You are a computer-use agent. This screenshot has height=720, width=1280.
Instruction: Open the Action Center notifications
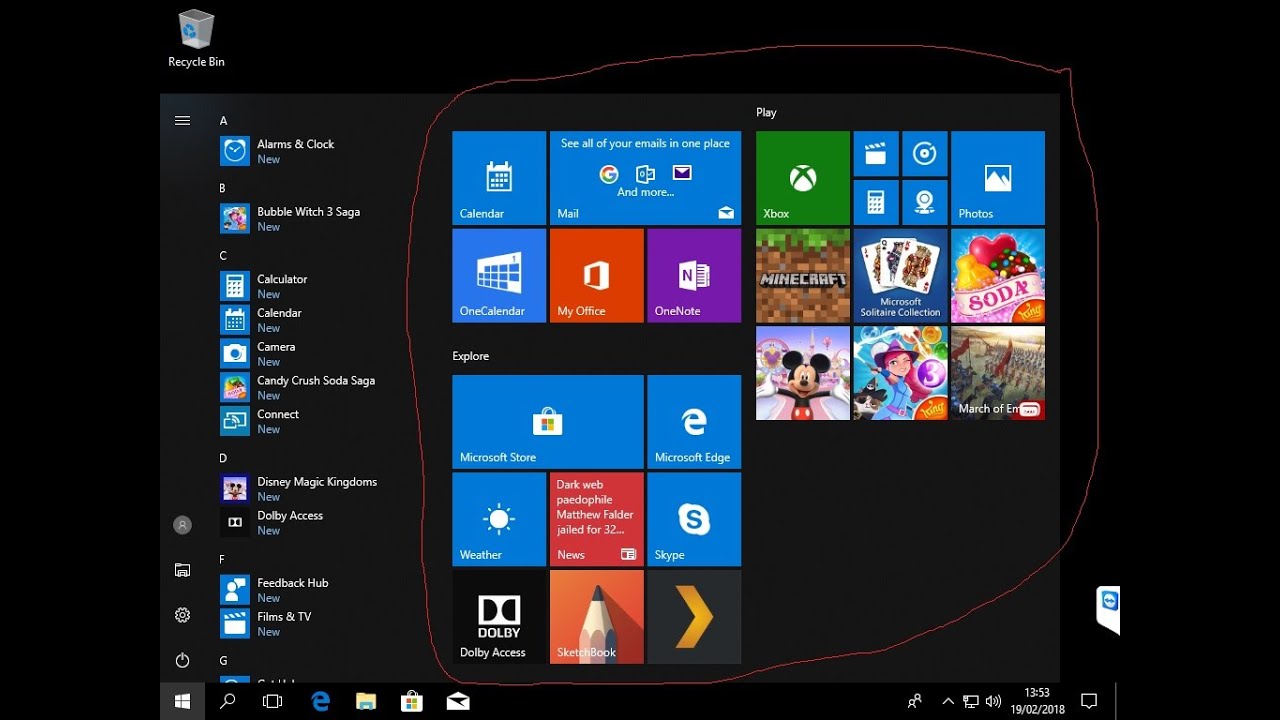pos(1090,702)
